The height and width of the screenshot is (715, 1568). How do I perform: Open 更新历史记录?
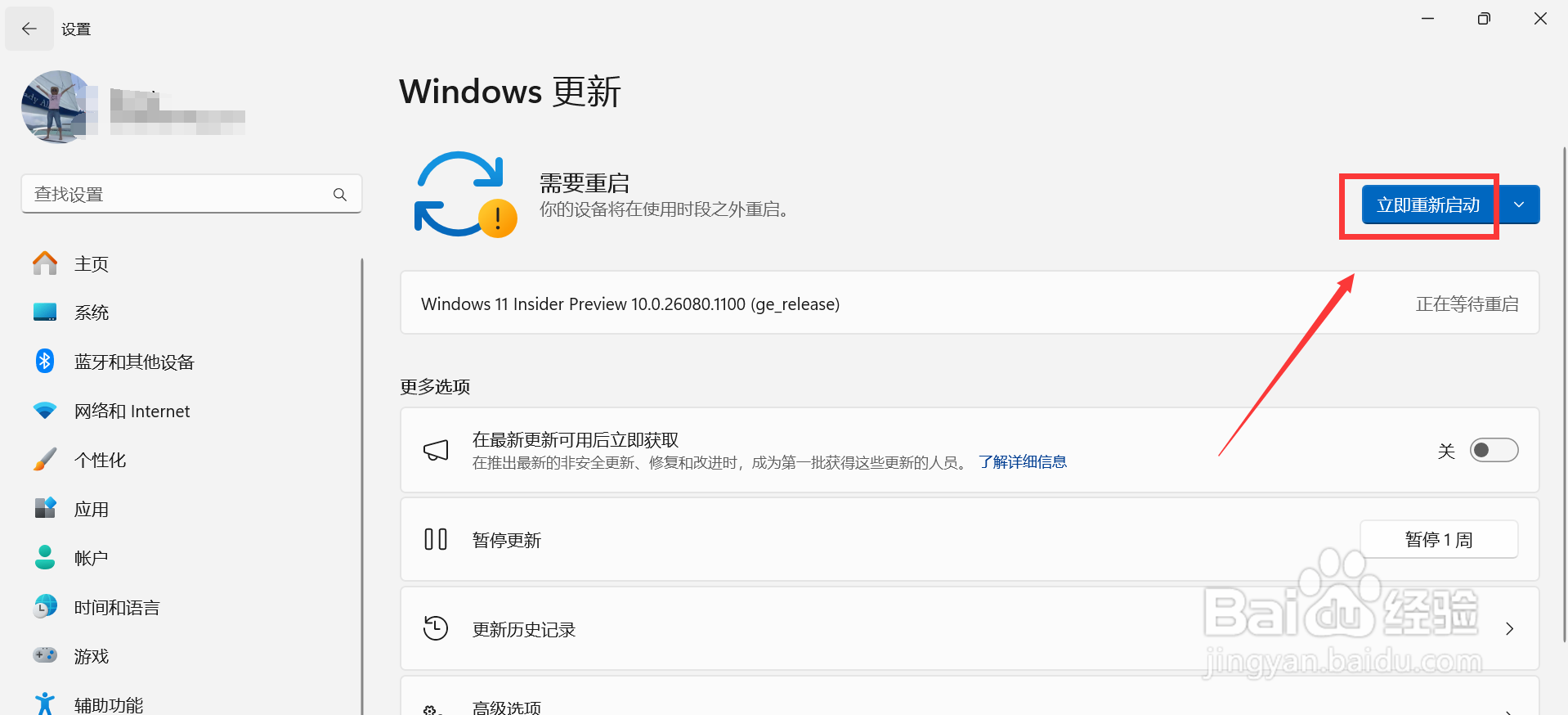(x=970, y=629)
